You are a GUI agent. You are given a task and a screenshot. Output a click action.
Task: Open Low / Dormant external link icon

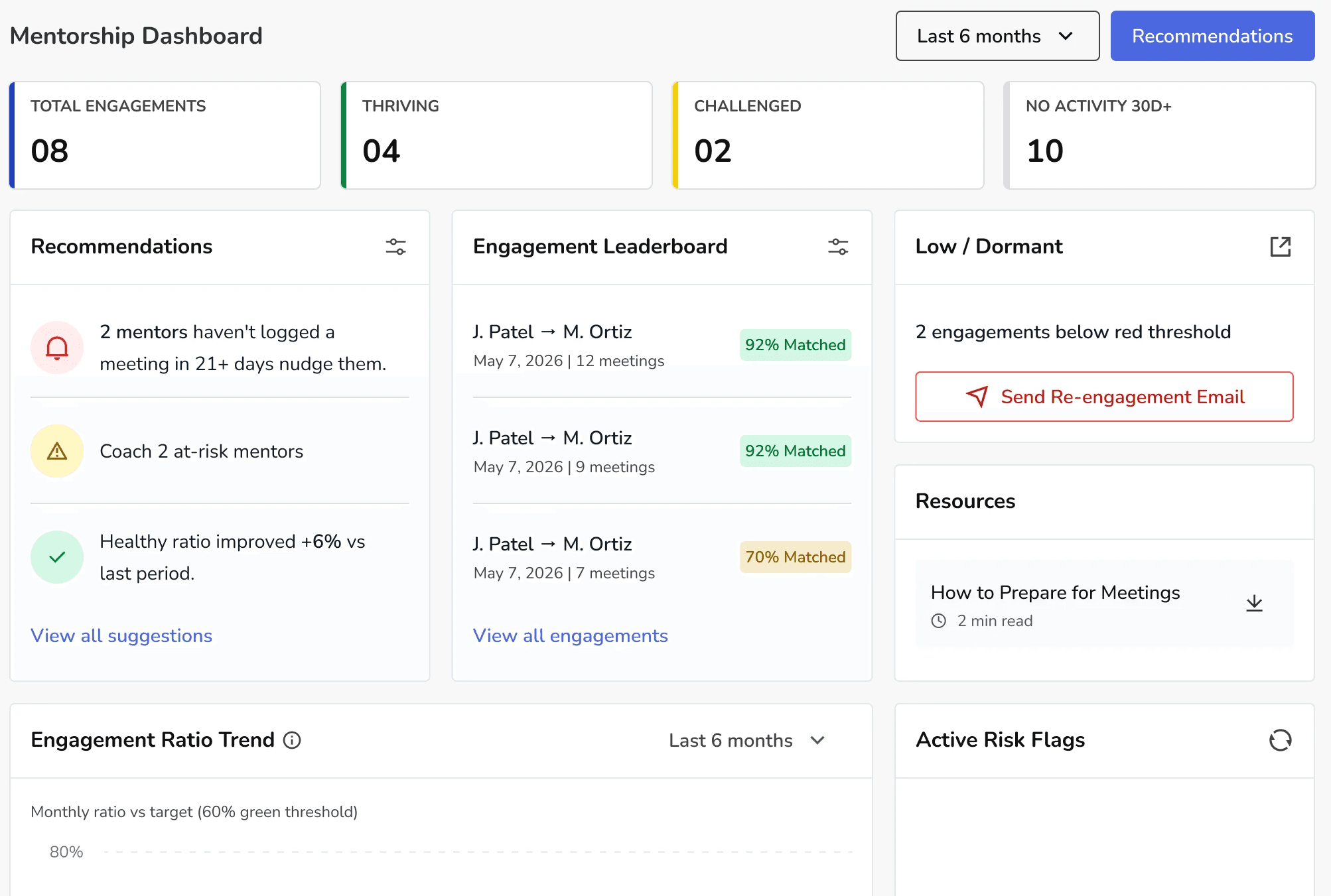click(1280, 247)
